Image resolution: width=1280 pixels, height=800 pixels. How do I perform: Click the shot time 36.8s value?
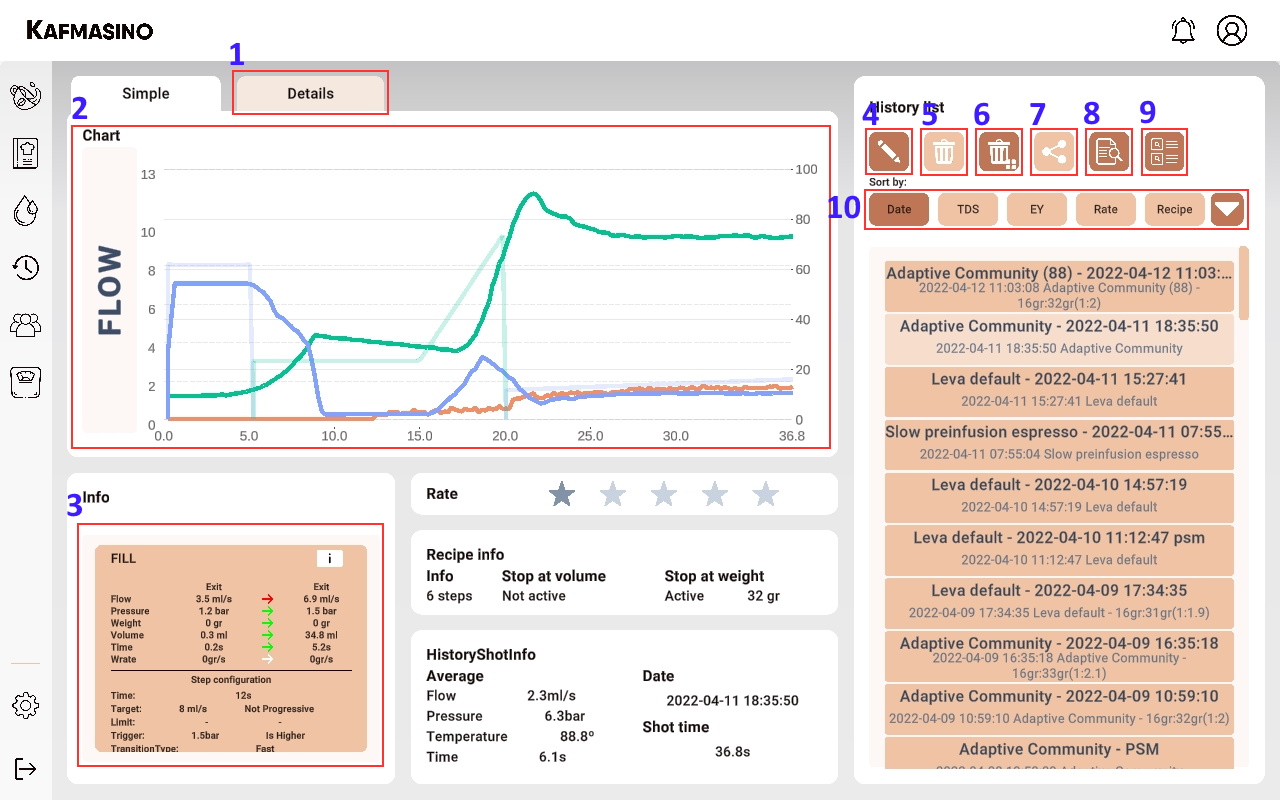point(733,751)
